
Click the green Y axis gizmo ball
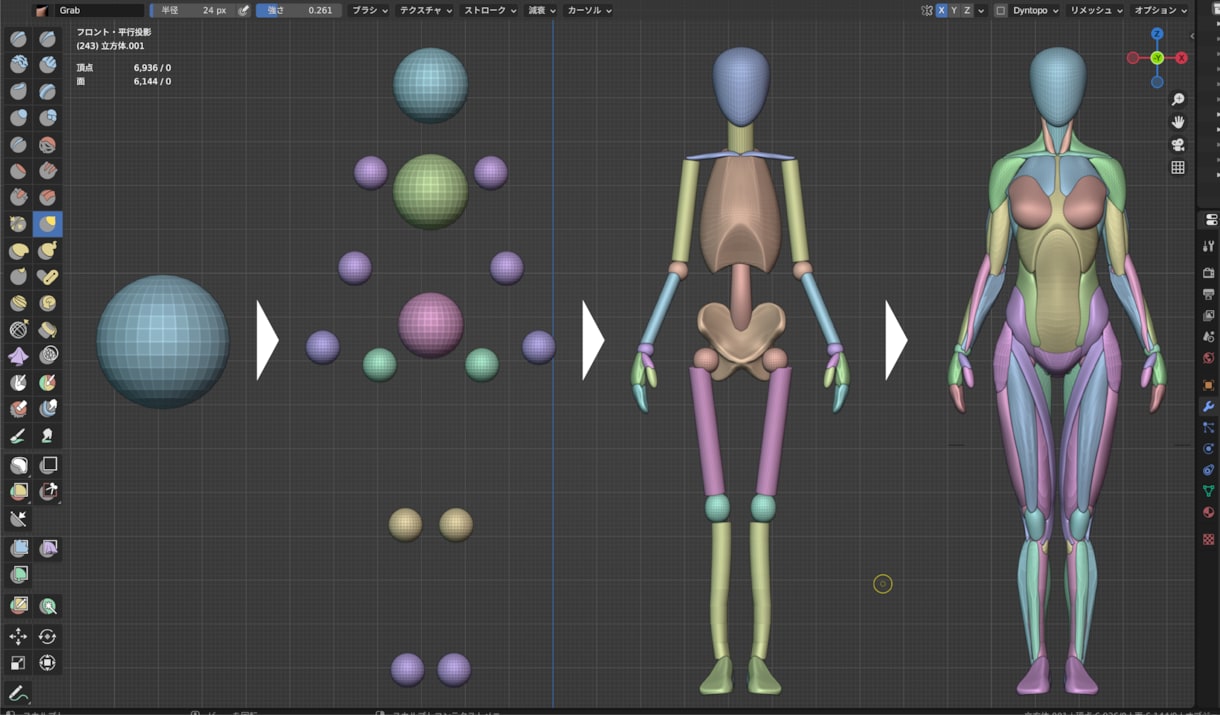coord(1157,58)
